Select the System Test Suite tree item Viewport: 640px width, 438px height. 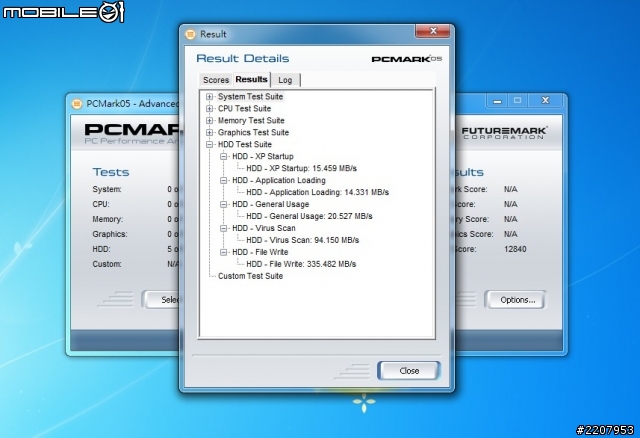(250, 97)
